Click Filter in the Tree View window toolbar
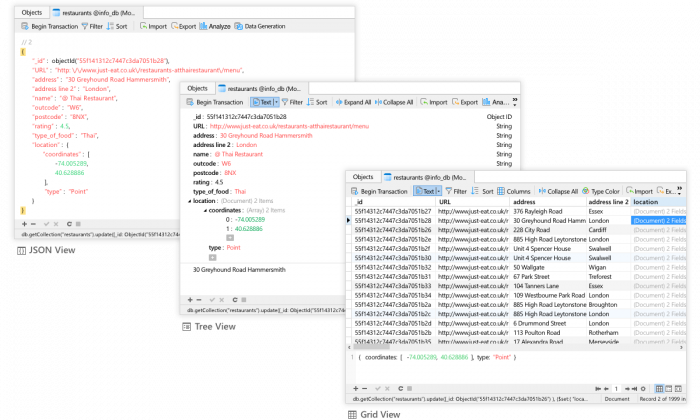 tap(292, 102)
